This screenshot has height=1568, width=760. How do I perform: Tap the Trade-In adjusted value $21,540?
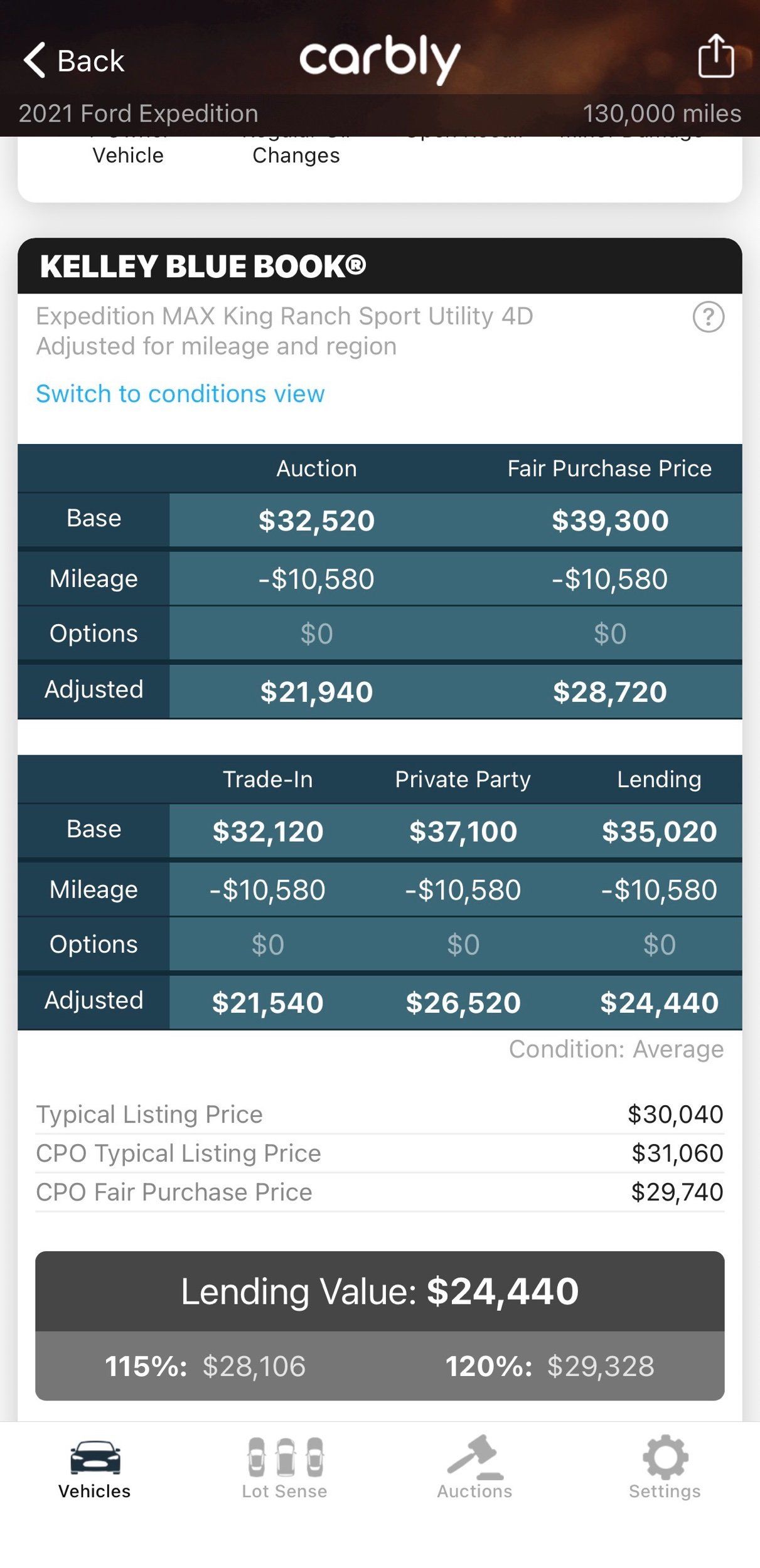[268, 1002]
